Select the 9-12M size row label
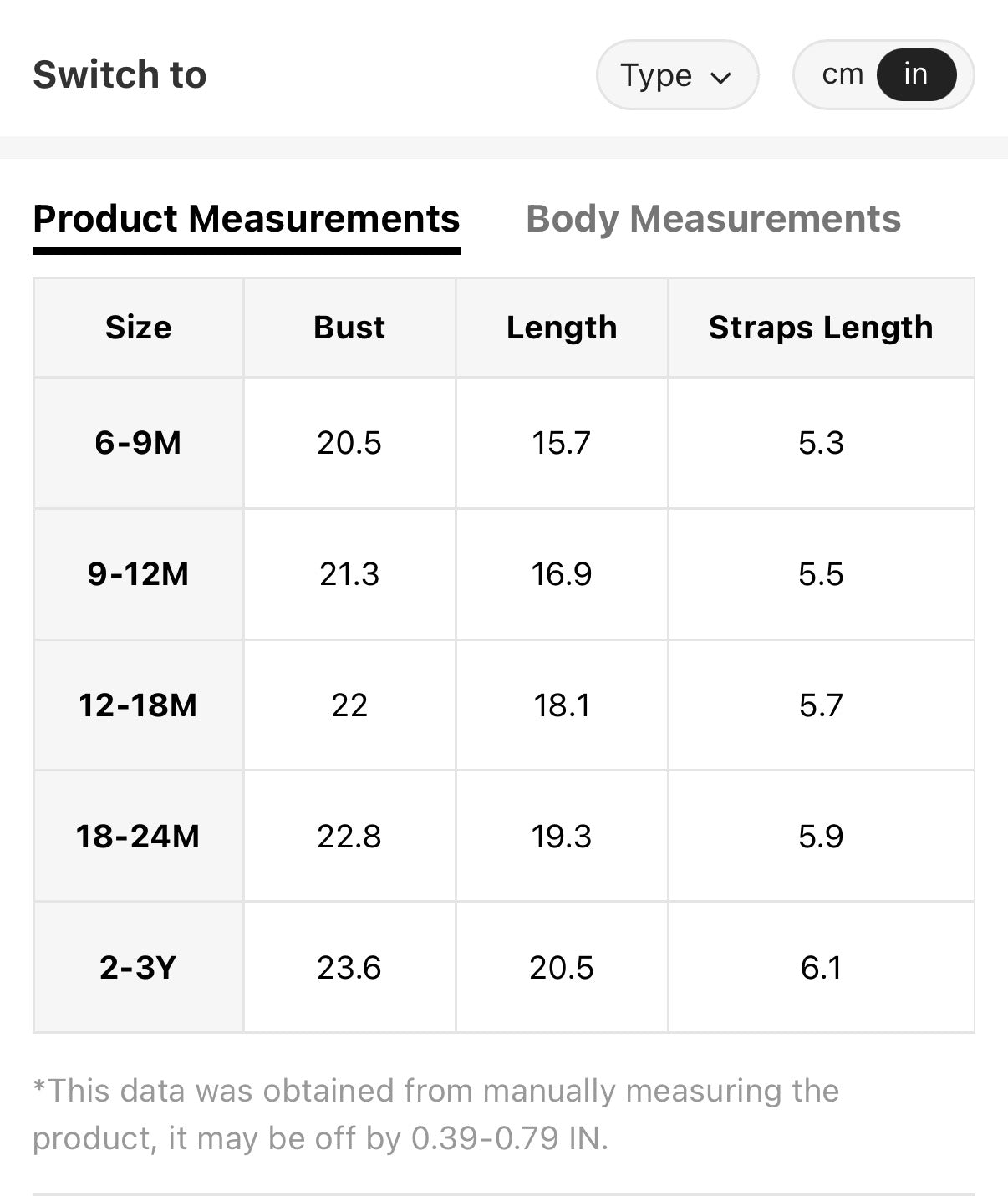Viewport: 1008px width, 1196px height. (139, 574)
